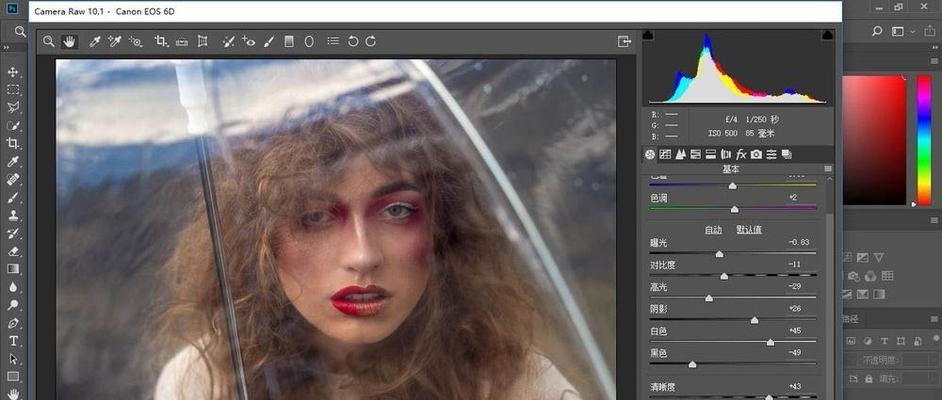Open the Presets panel tab
The height and width of the screenshot is (400, 942).
pyautogui.click(x=772, y=154)
